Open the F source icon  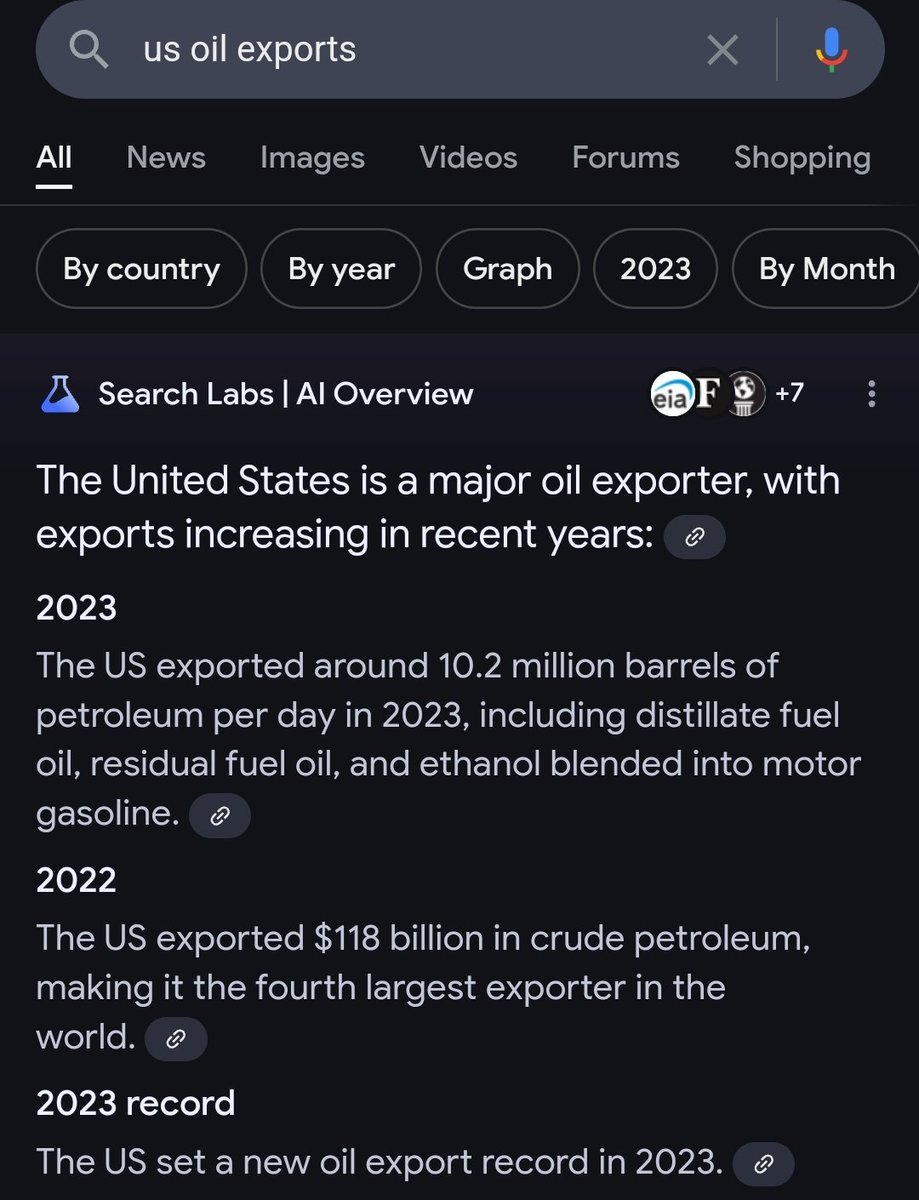click(708, 394)
